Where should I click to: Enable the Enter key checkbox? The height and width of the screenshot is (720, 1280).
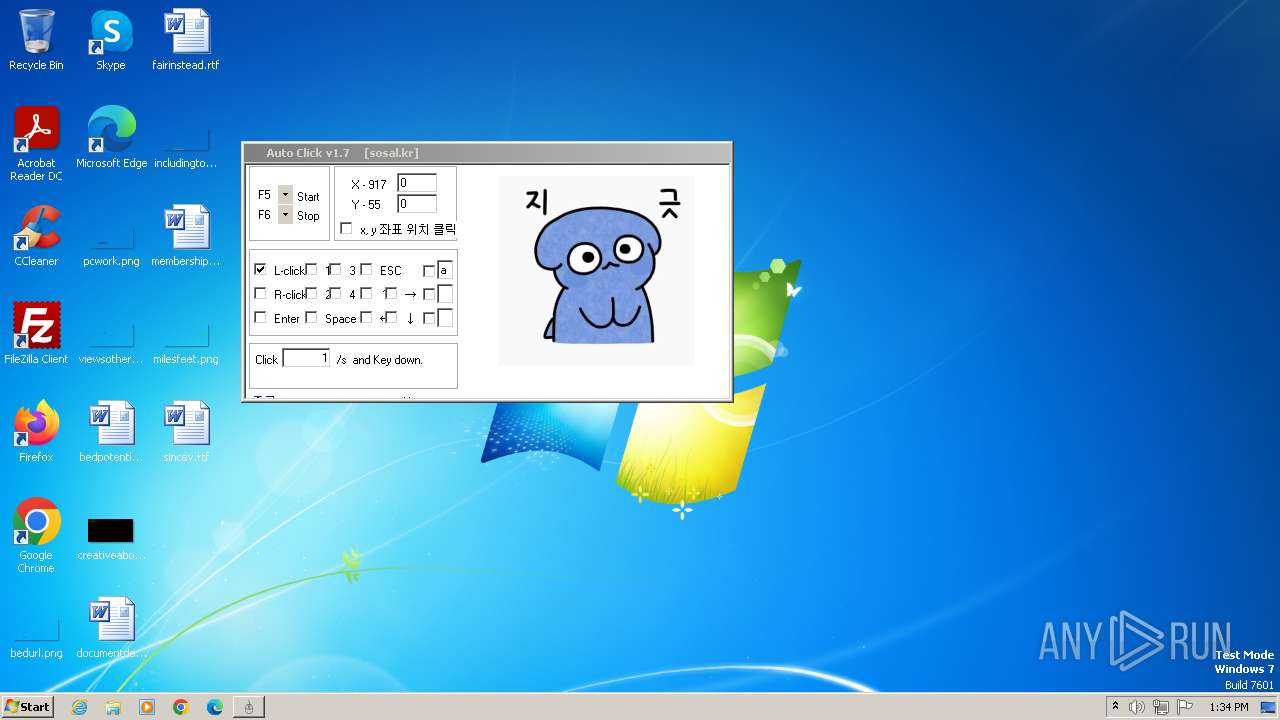[261, 318]
